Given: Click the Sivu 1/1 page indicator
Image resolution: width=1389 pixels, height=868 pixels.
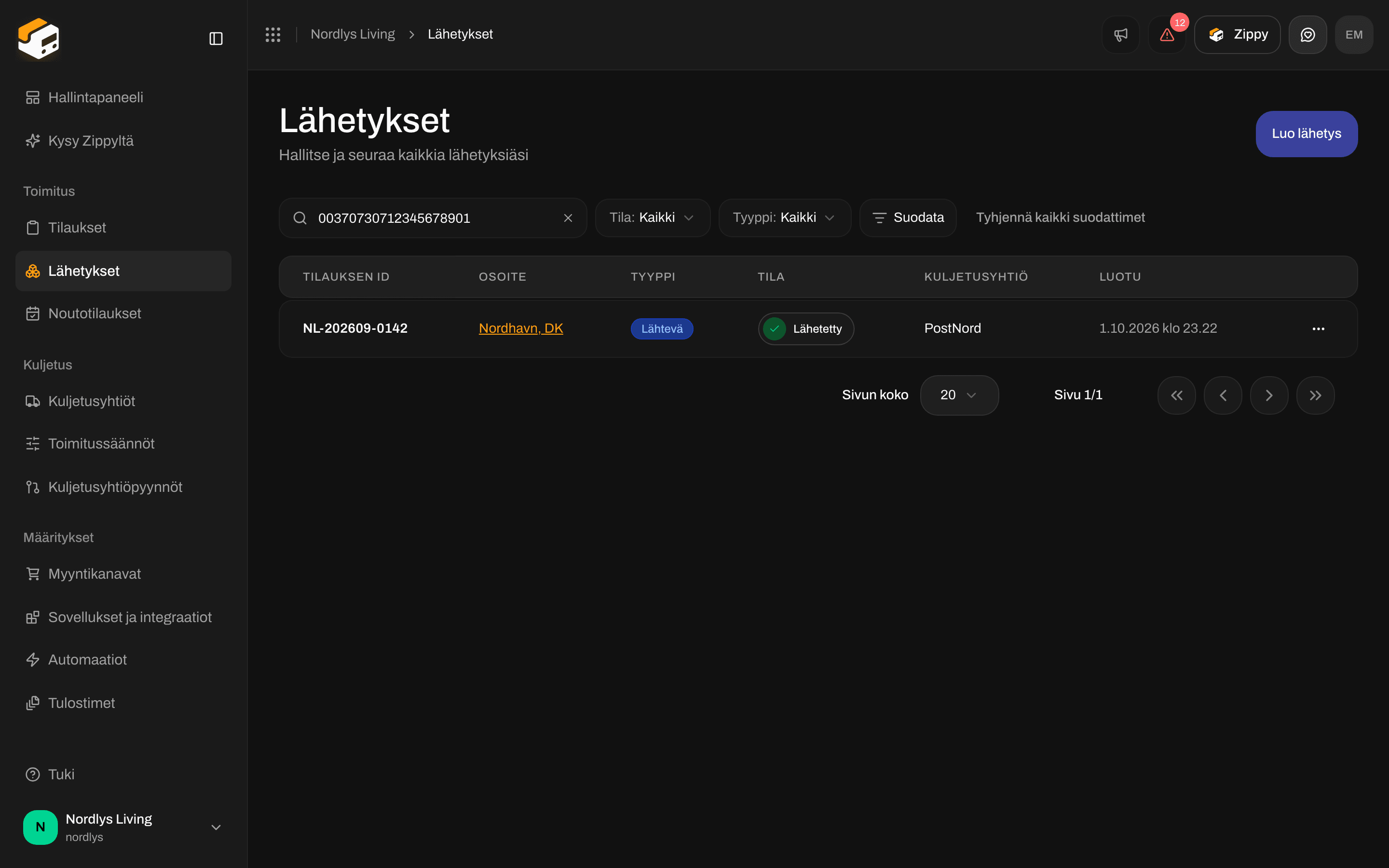Looking at the screenshot, I should tap(1078, 395).
